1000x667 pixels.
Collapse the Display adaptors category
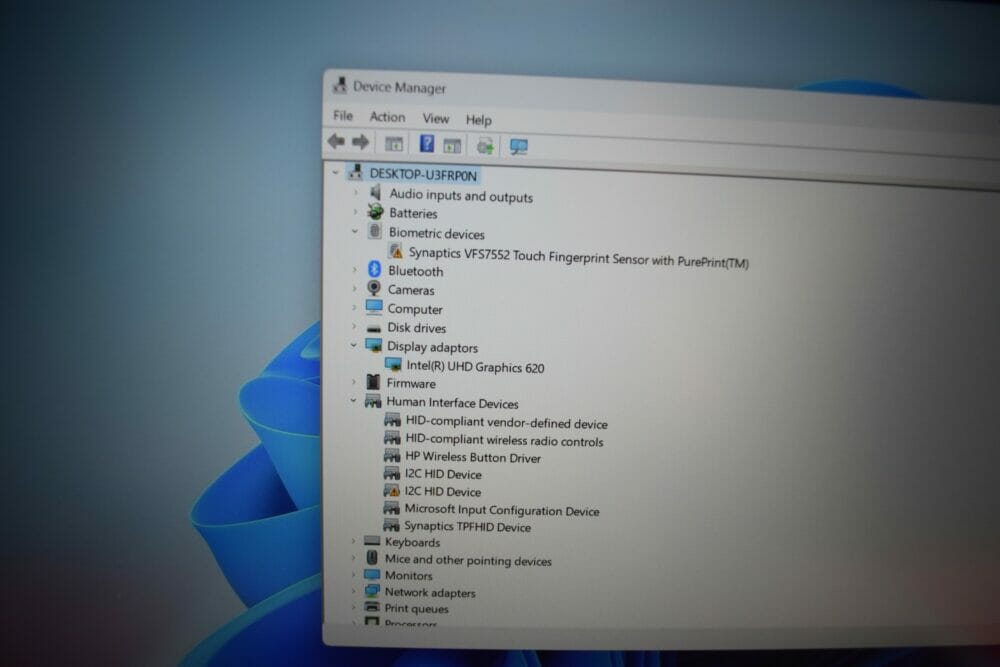click(x=354, y=345)
